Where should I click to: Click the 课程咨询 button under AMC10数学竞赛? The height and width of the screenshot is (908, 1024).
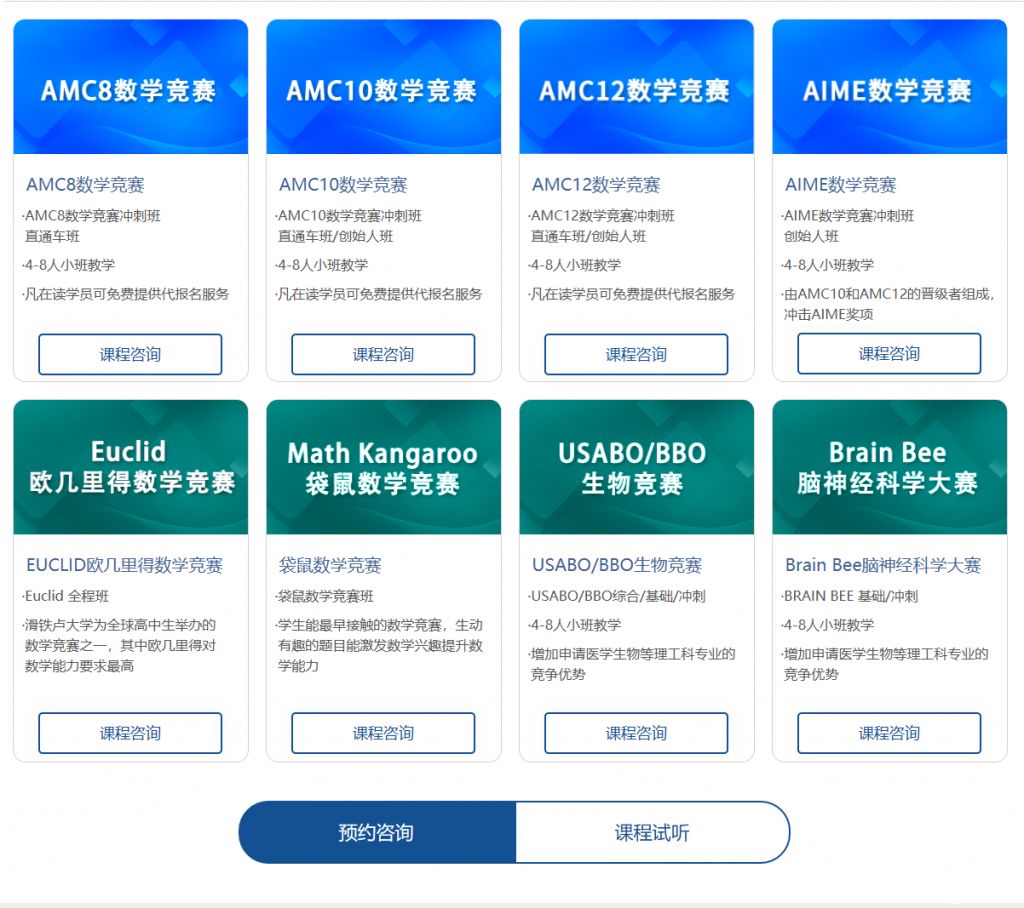click(383, 354)
